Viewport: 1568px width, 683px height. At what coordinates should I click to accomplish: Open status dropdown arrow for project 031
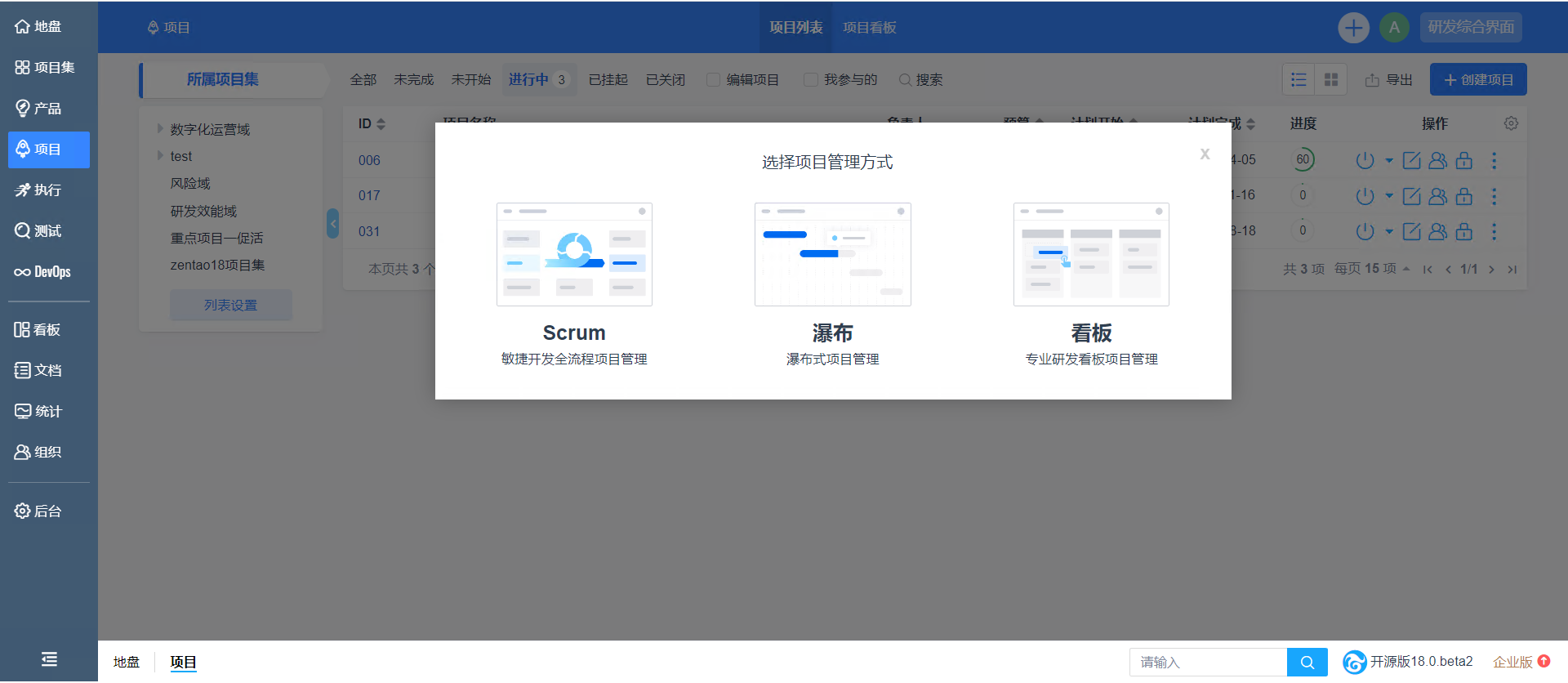pyautogui.click(x=1388, y=231)
